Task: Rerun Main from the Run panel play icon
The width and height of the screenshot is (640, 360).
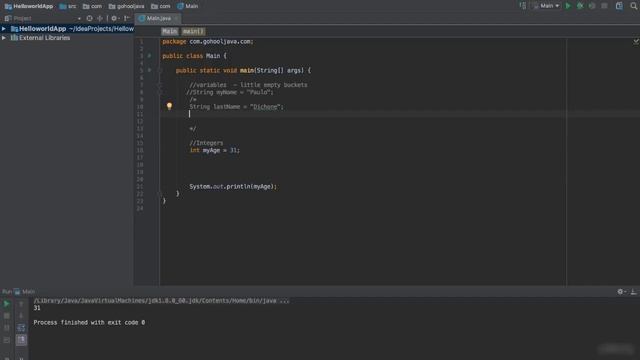Action: click(7, 304)
